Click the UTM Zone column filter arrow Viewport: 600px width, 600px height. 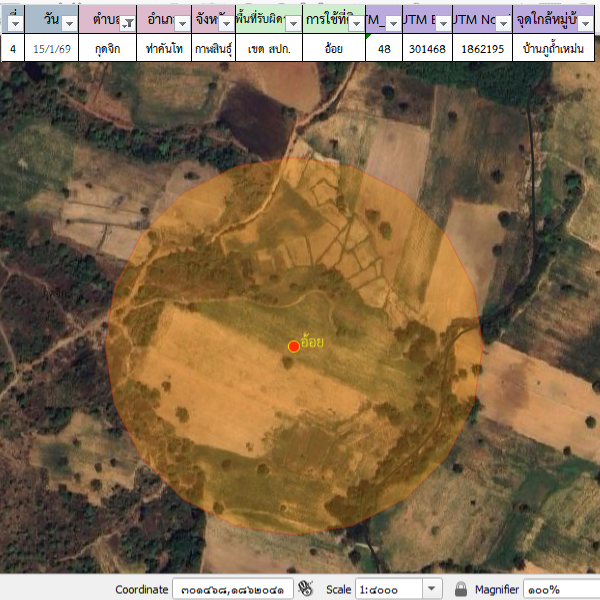[393, 24]
